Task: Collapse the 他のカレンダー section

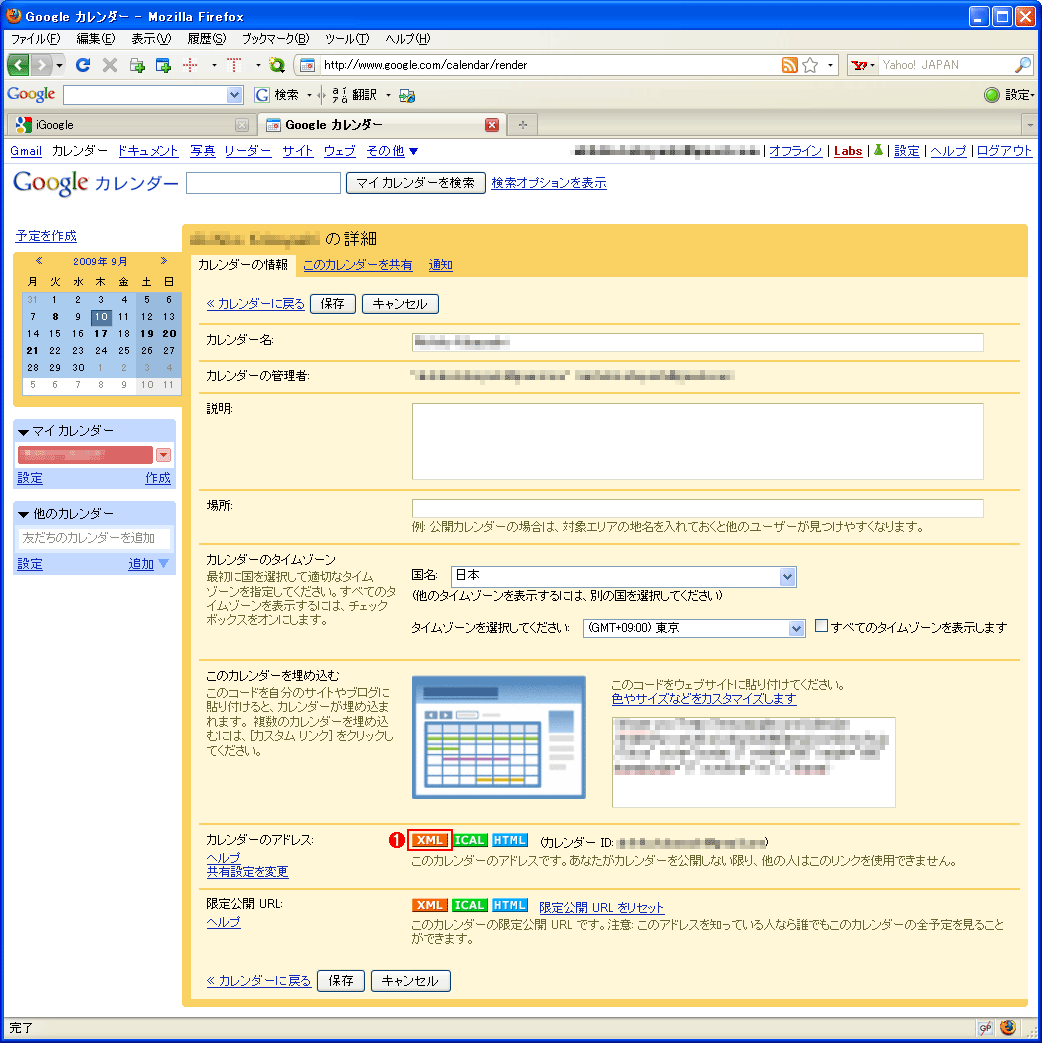Action: click(23, 514)
